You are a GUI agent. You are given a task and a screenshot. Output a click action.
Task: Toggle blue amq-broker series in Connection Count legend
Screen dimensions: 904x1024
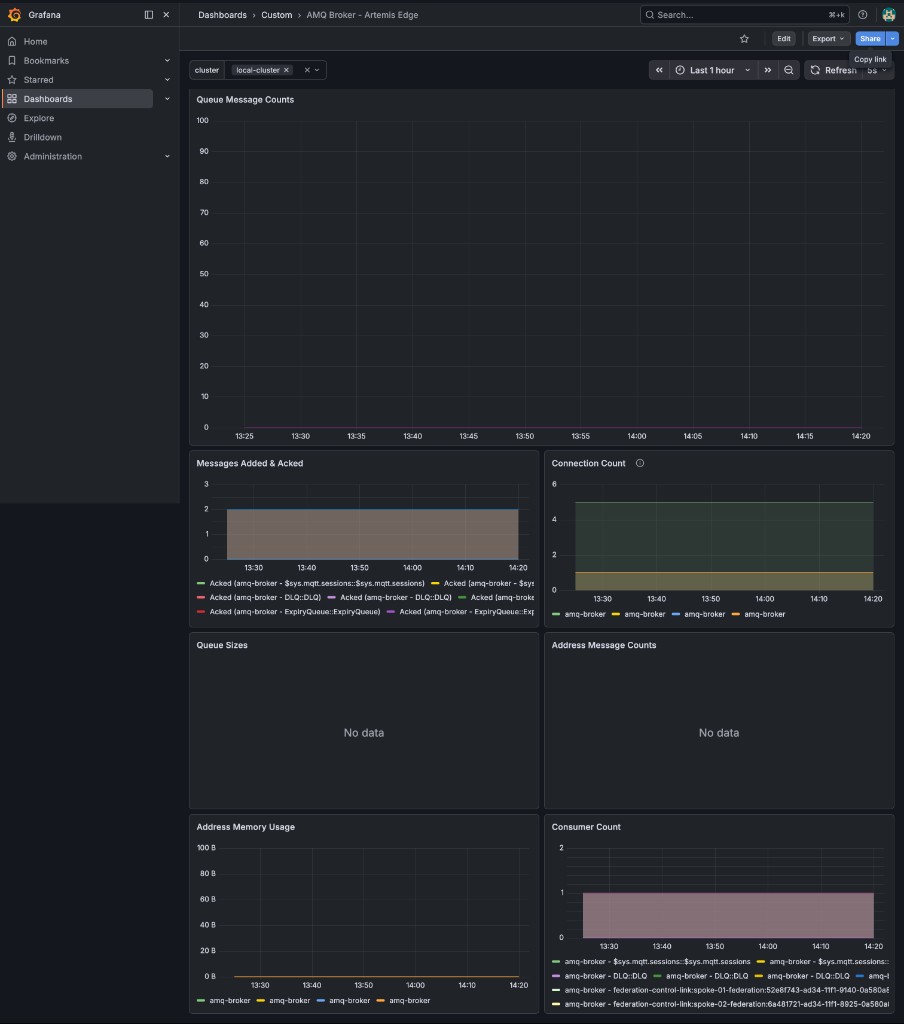[x=704, y=614]
